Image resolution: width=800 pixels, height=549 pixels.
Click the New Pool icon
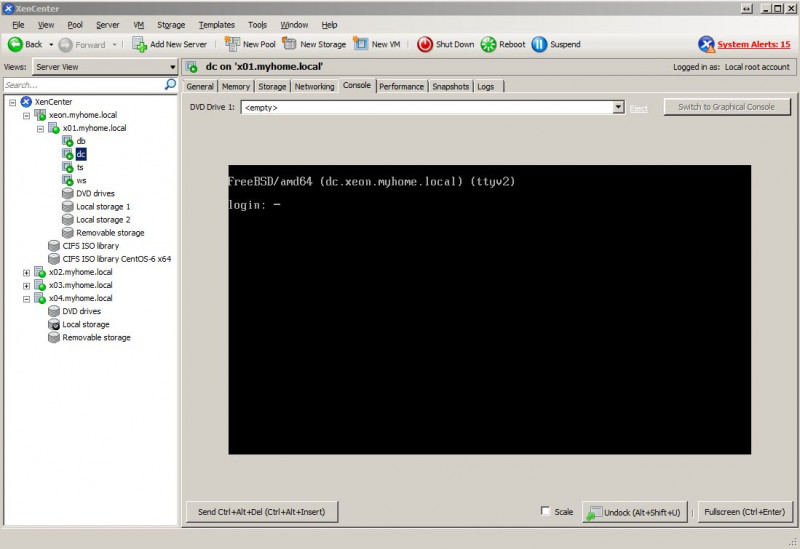(x=232, y=44)
